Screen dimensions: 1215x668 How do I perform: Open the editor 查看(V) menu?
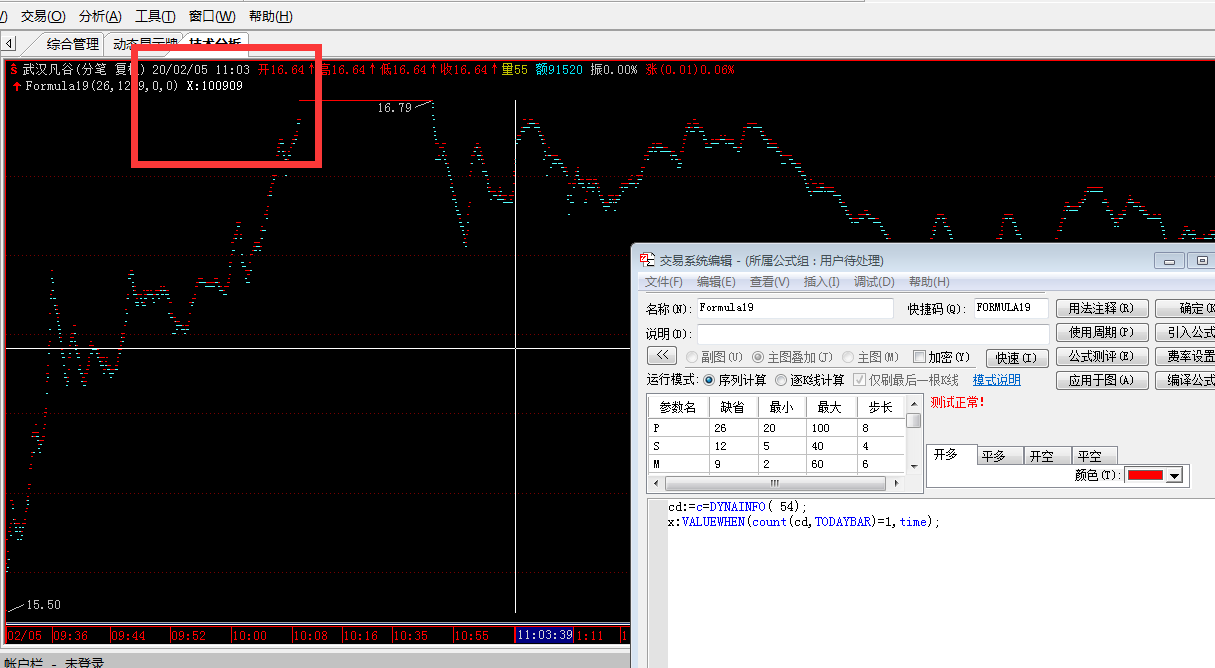point(770,282)
